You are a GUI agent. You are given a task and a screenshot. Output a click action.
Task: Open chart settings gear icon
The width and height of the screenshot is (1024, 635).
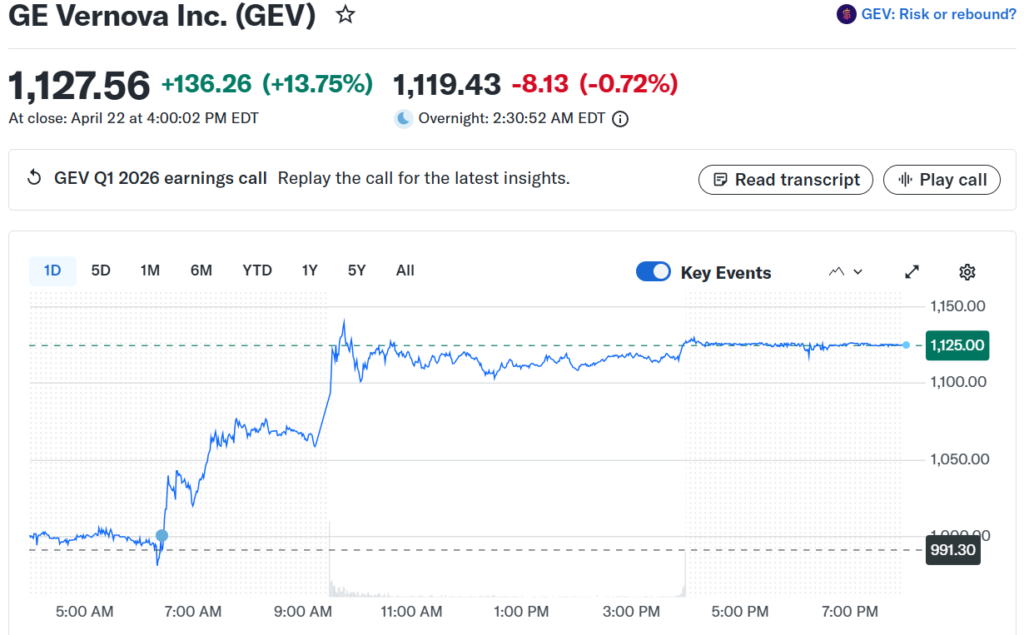point(967,272)
